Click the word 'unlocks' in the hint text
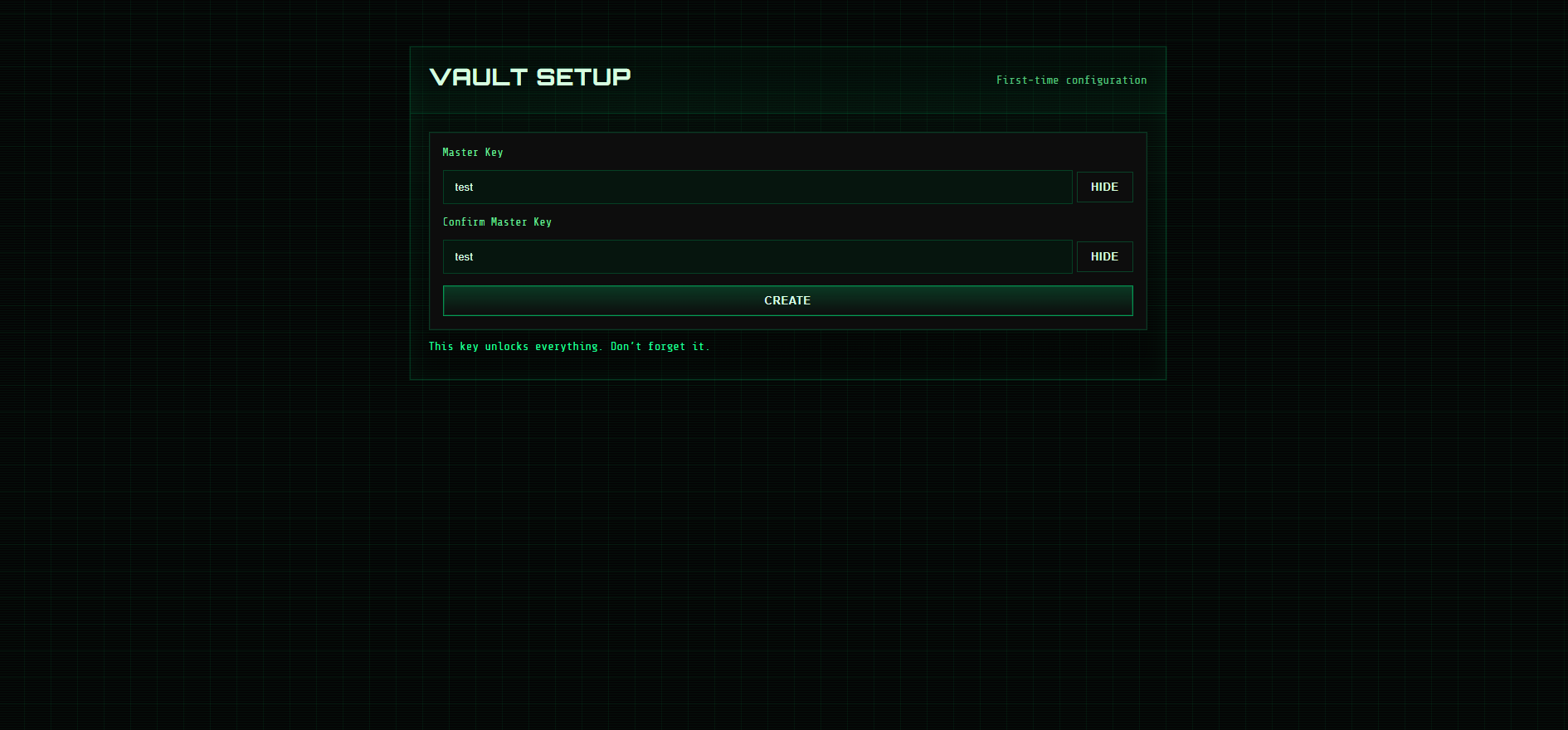The height and width of the screenshot is (730, 1568). [507, 347]
